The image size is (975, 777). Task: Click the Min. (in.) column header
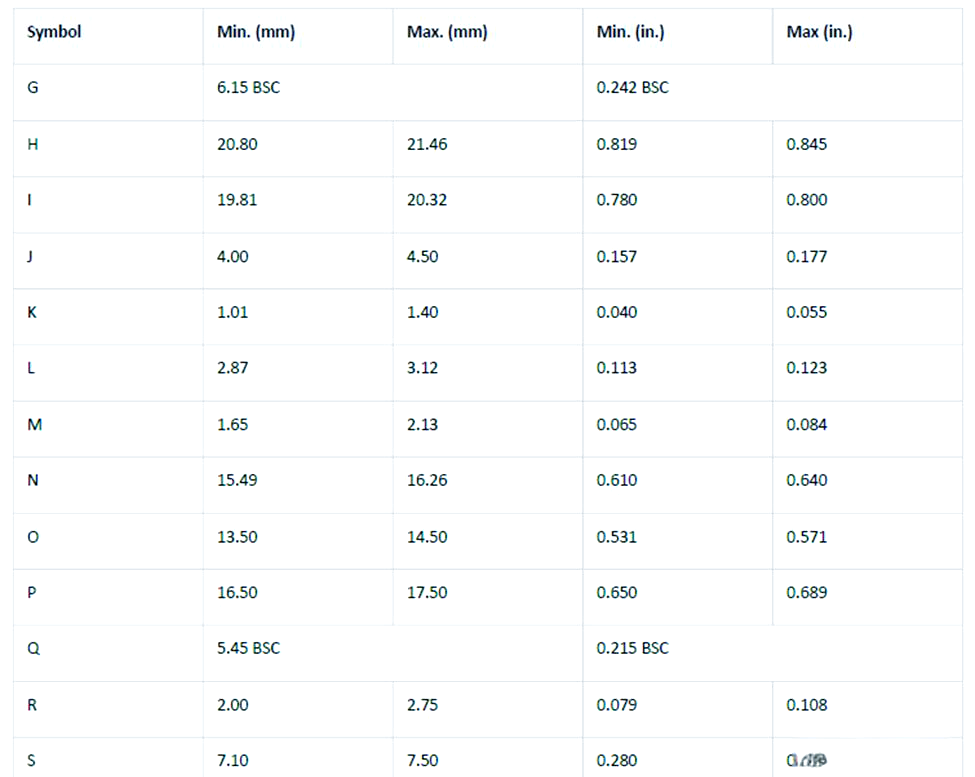tap(631, 32)
